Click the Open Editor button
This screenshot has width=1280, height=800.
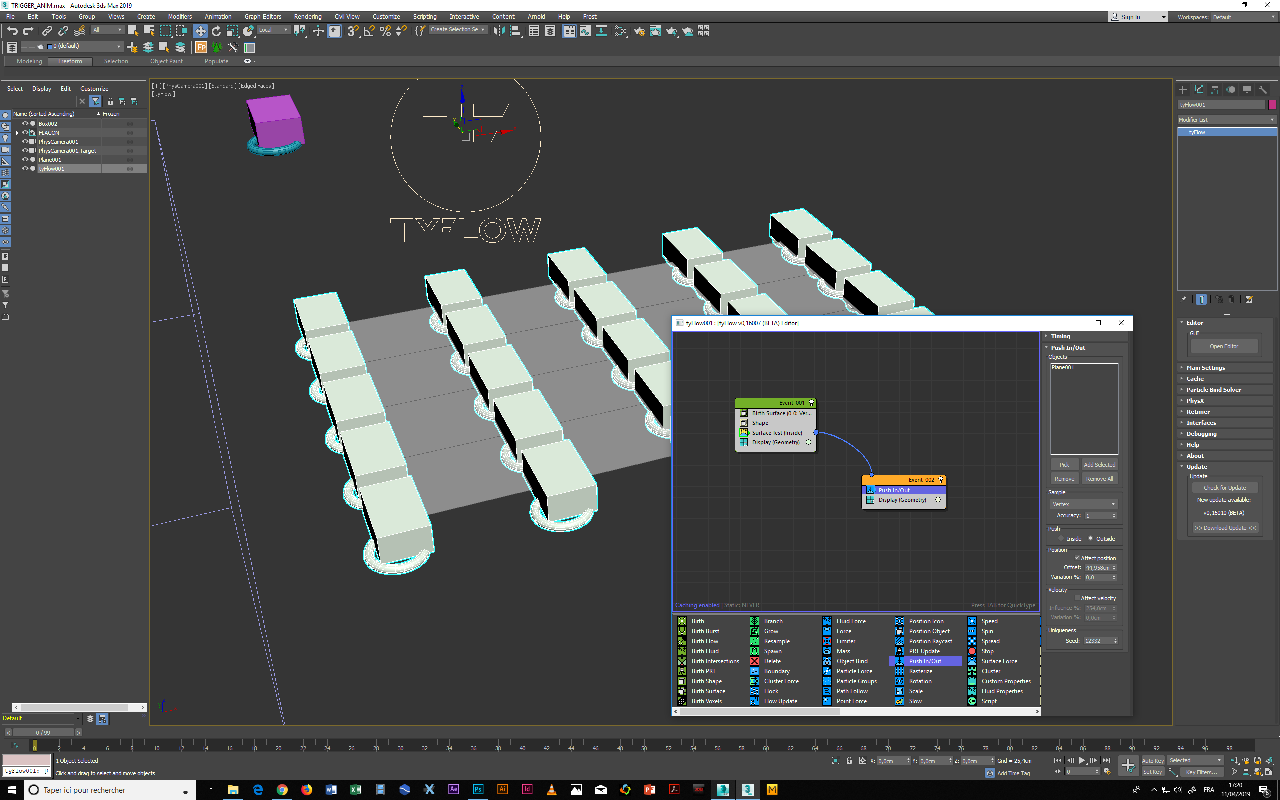point(1224,346)
